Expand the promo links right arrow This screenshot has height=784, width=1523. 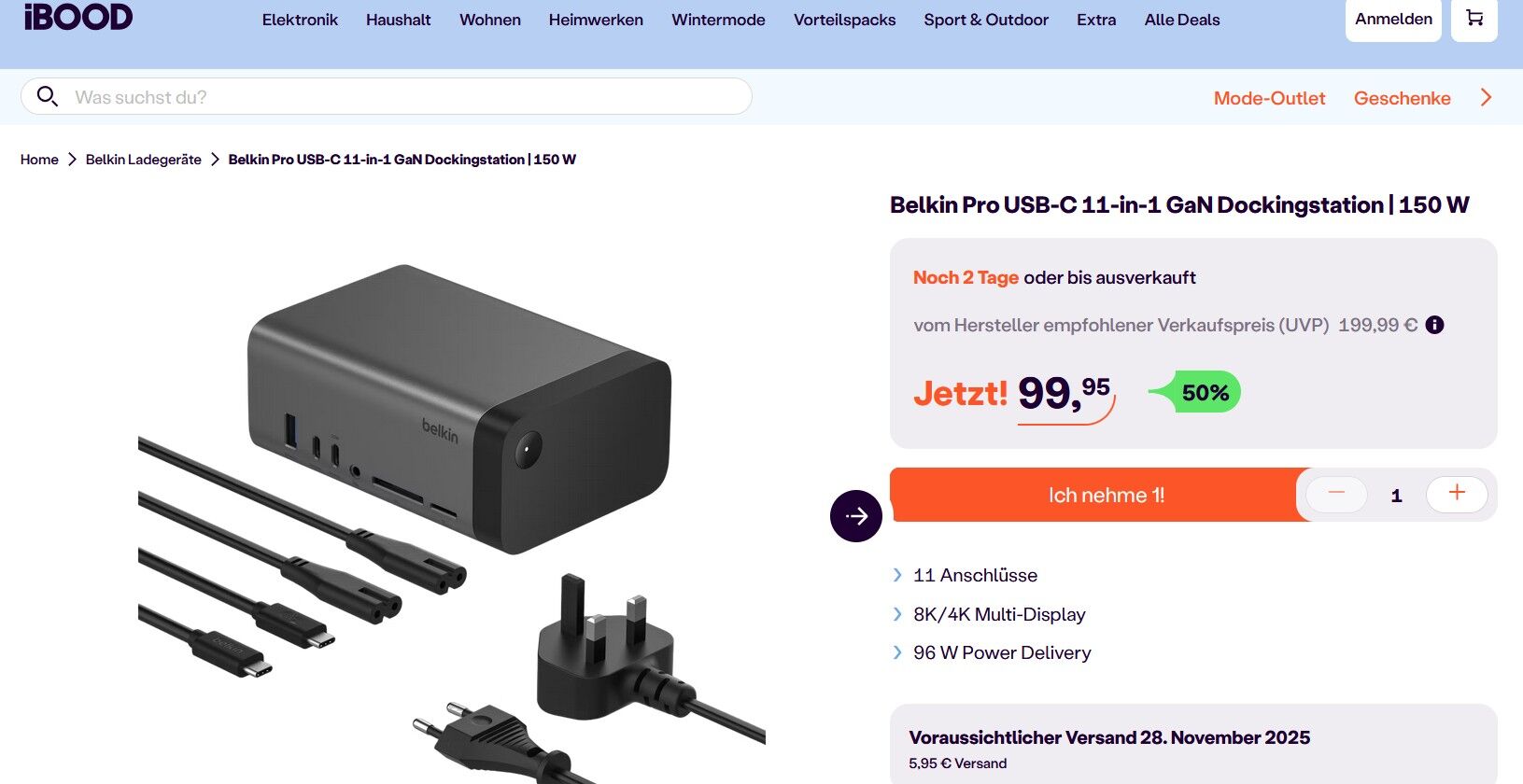[x=1486, y=97]
